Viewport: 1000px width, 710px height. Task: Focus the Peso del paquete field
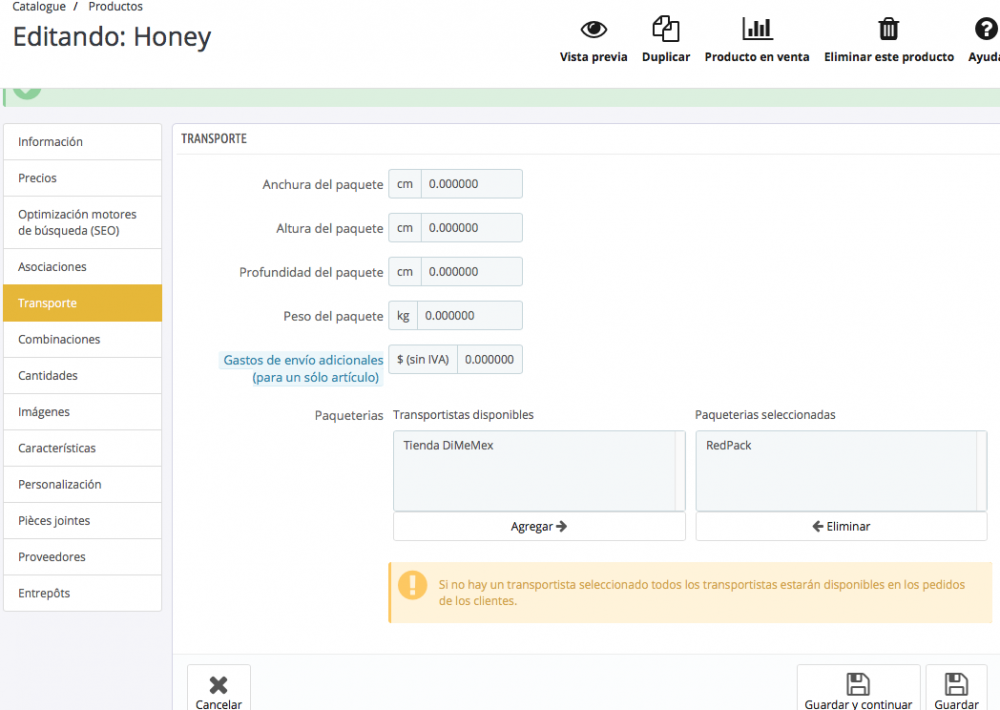tap(469, 316)
